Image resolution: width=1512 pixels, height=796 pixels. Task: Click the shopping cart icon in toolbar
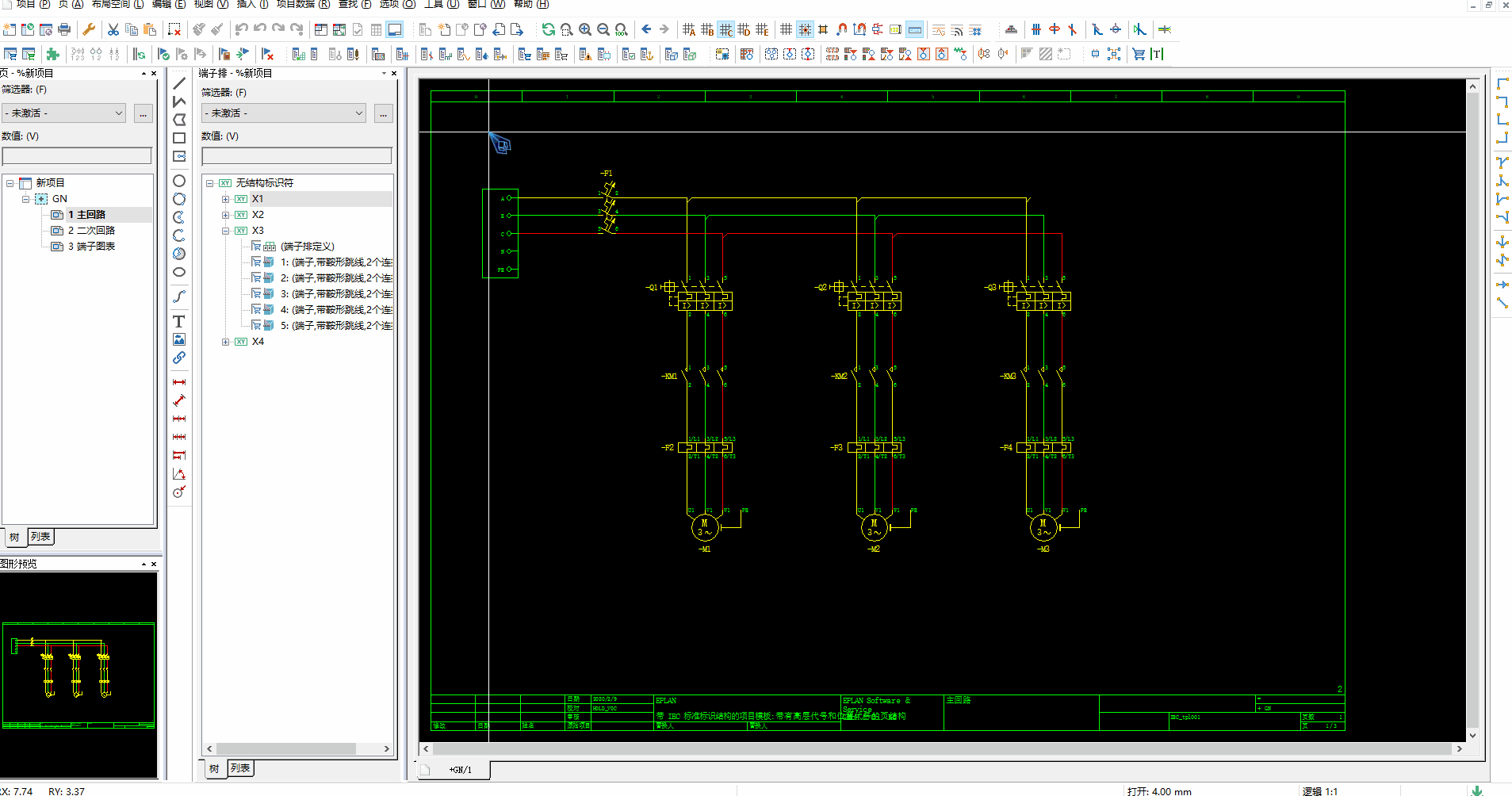(1139, 54)
